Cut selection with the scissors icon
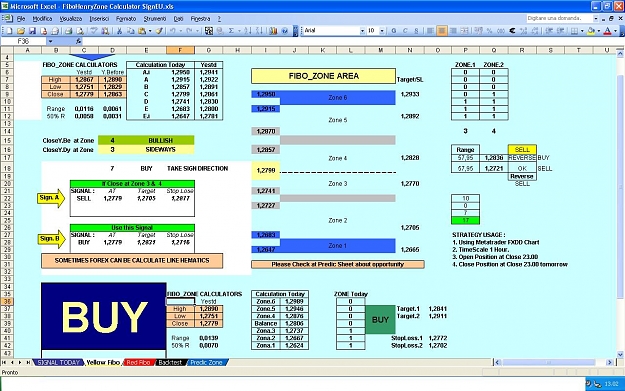Screen dimensions: 625x391 coord(119,31)
